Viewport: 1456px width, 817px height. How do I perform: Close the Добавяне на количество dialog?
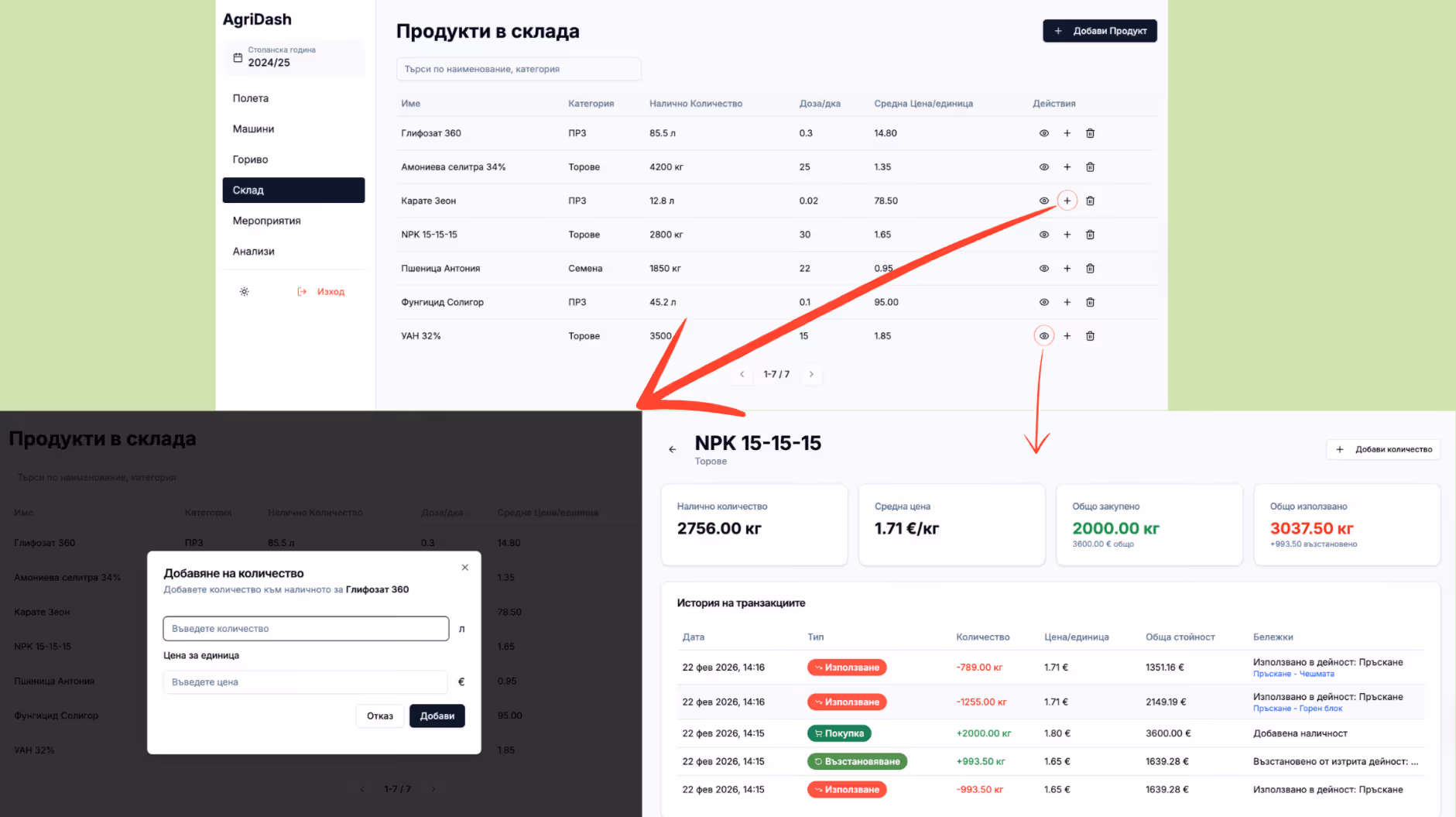tap(465, 568)
